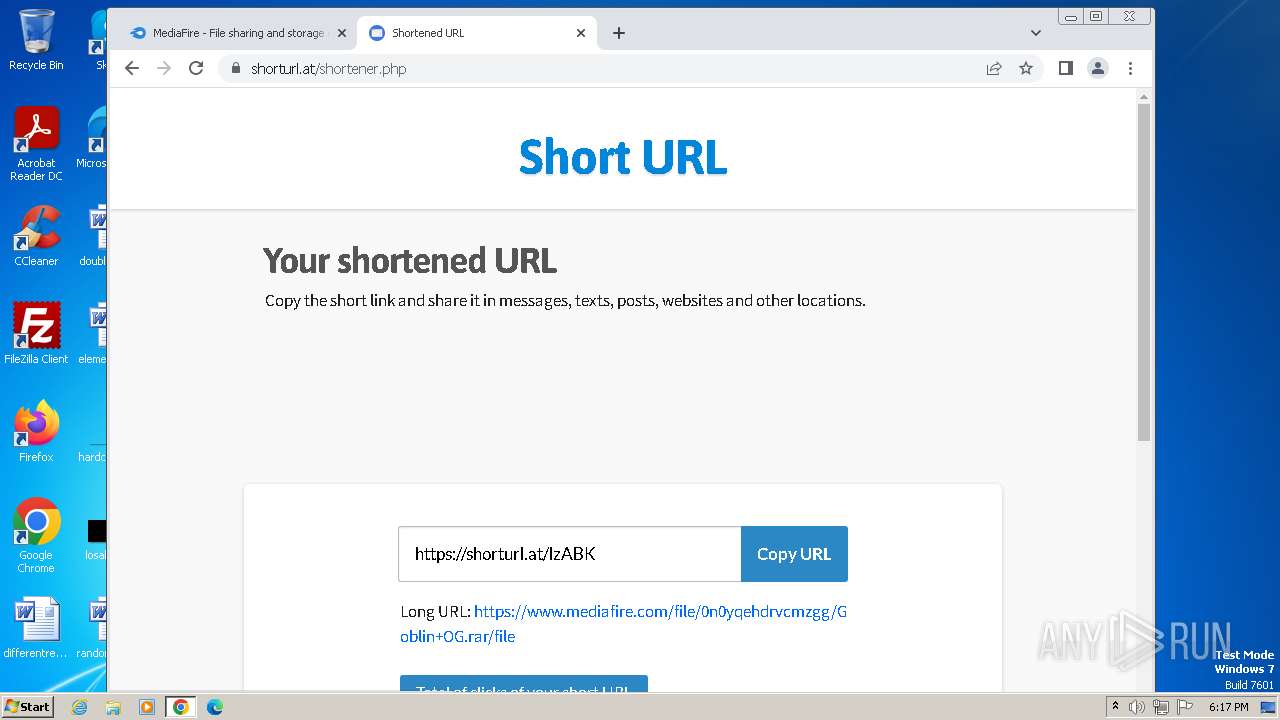Click the 'Your shortened URL' heading
The height and width of the screenshot is (720, 1280).
(410, 261)
